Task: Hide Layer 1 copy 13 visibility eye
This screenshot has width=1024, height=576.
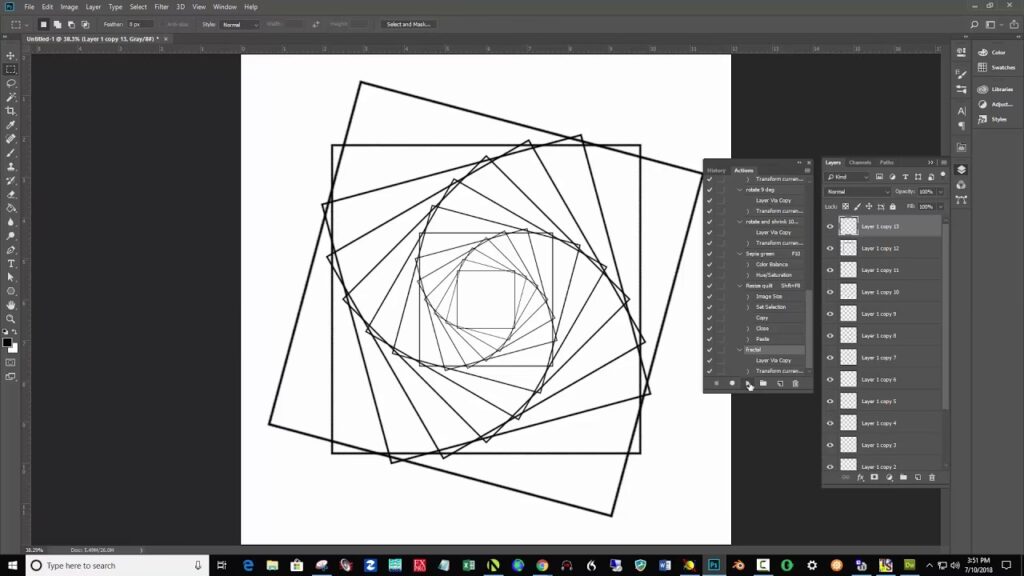Action: tap(830, 227)
